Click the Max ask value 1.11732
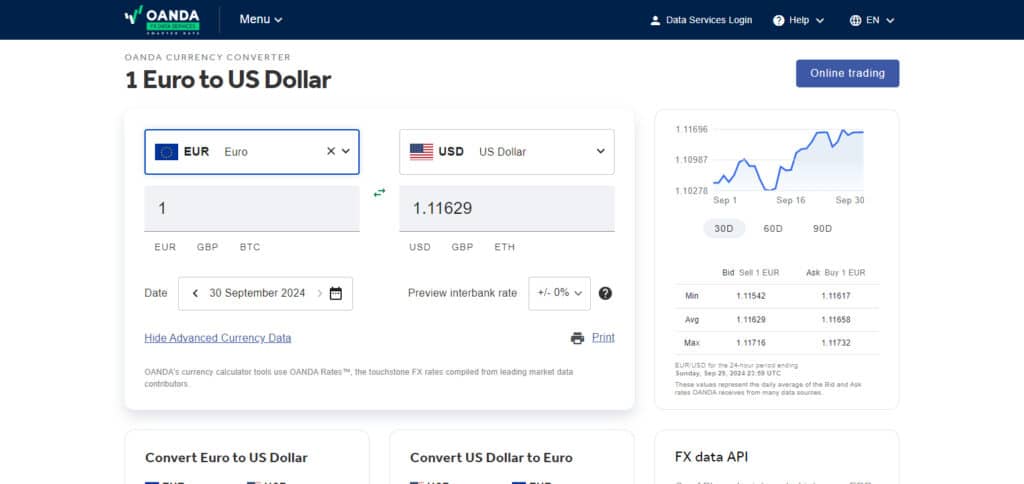The width and height of the screenshot is (1024, 484). 836,343
